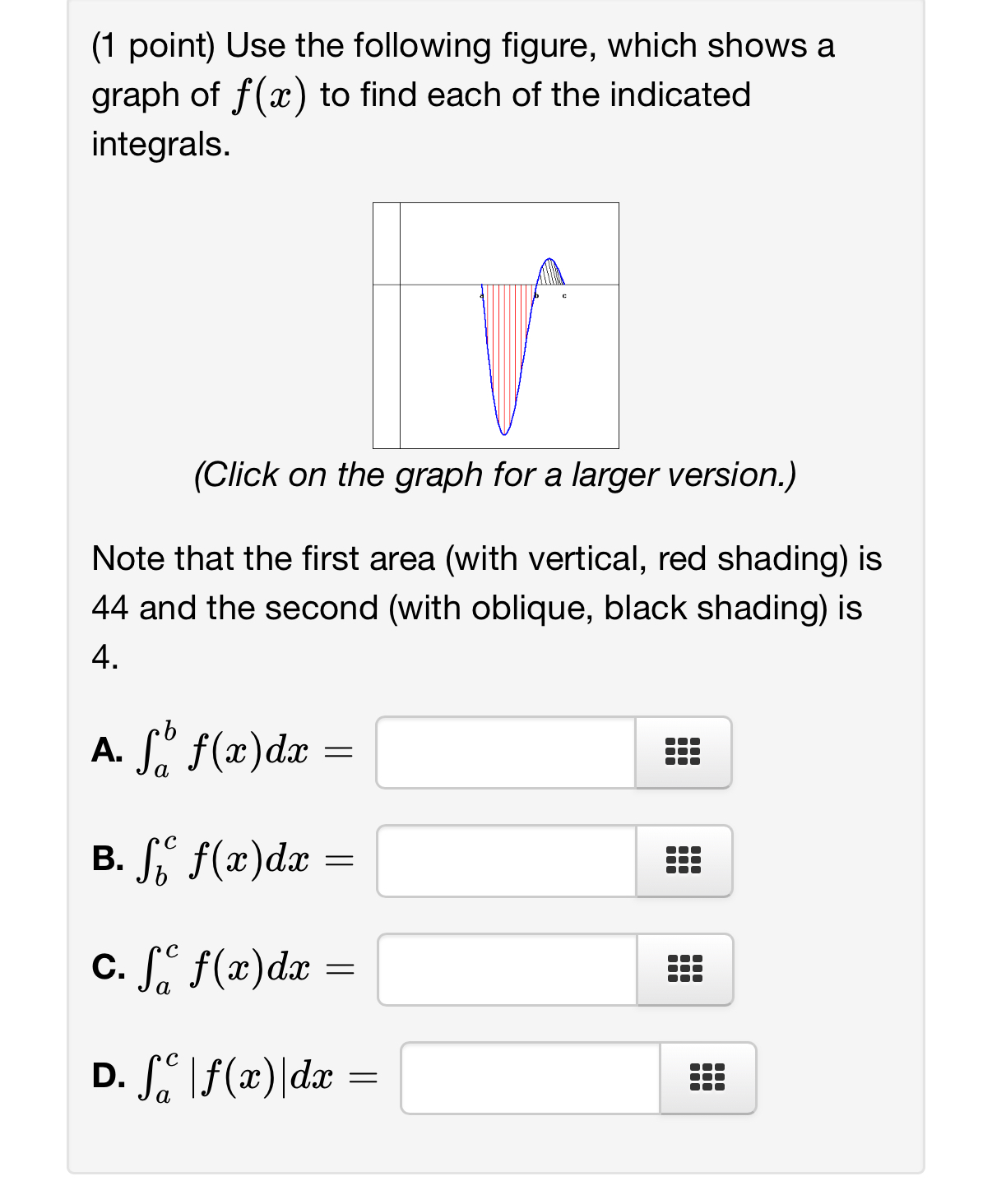Click the label c on the graph axis
Image resolution: width=992 pixels, height=1204 pixels.
(564, 295)
